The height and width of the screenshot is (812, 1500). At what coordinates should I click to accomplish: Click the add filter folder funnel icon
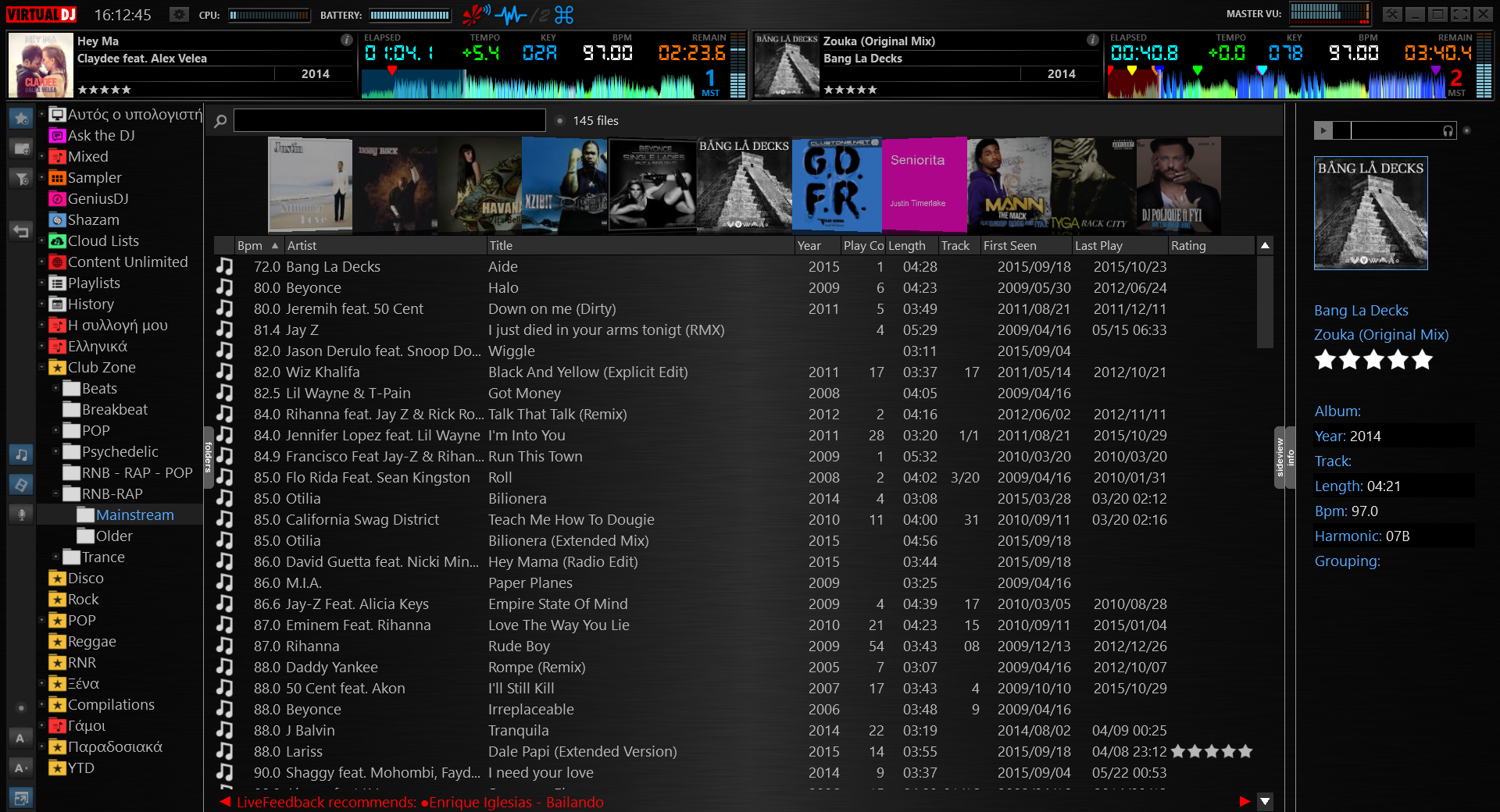[x=21, y=178]
